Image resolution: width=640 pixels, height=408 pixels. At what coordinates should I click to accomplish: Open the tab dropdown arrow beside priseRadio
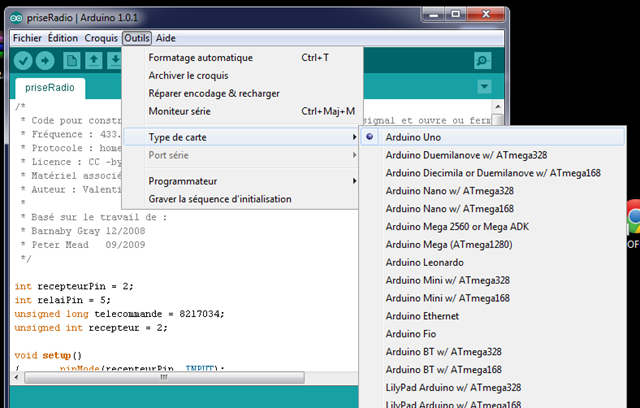point(484,86)
